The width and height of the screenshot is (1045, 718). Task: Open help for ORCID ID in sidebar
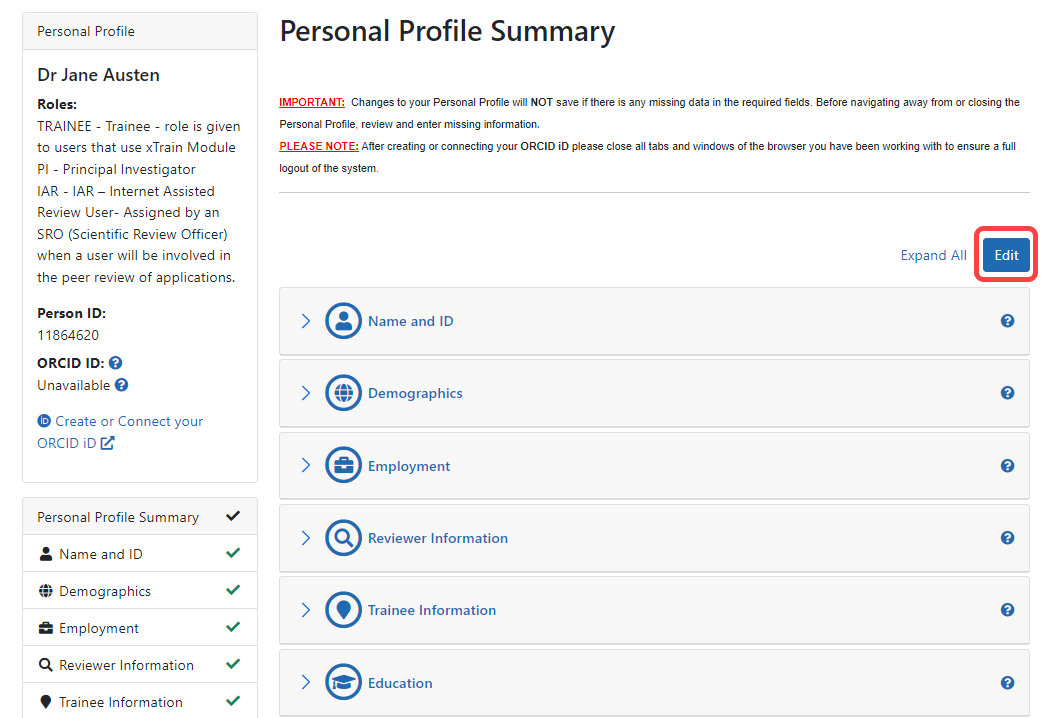tap(115, 362)
